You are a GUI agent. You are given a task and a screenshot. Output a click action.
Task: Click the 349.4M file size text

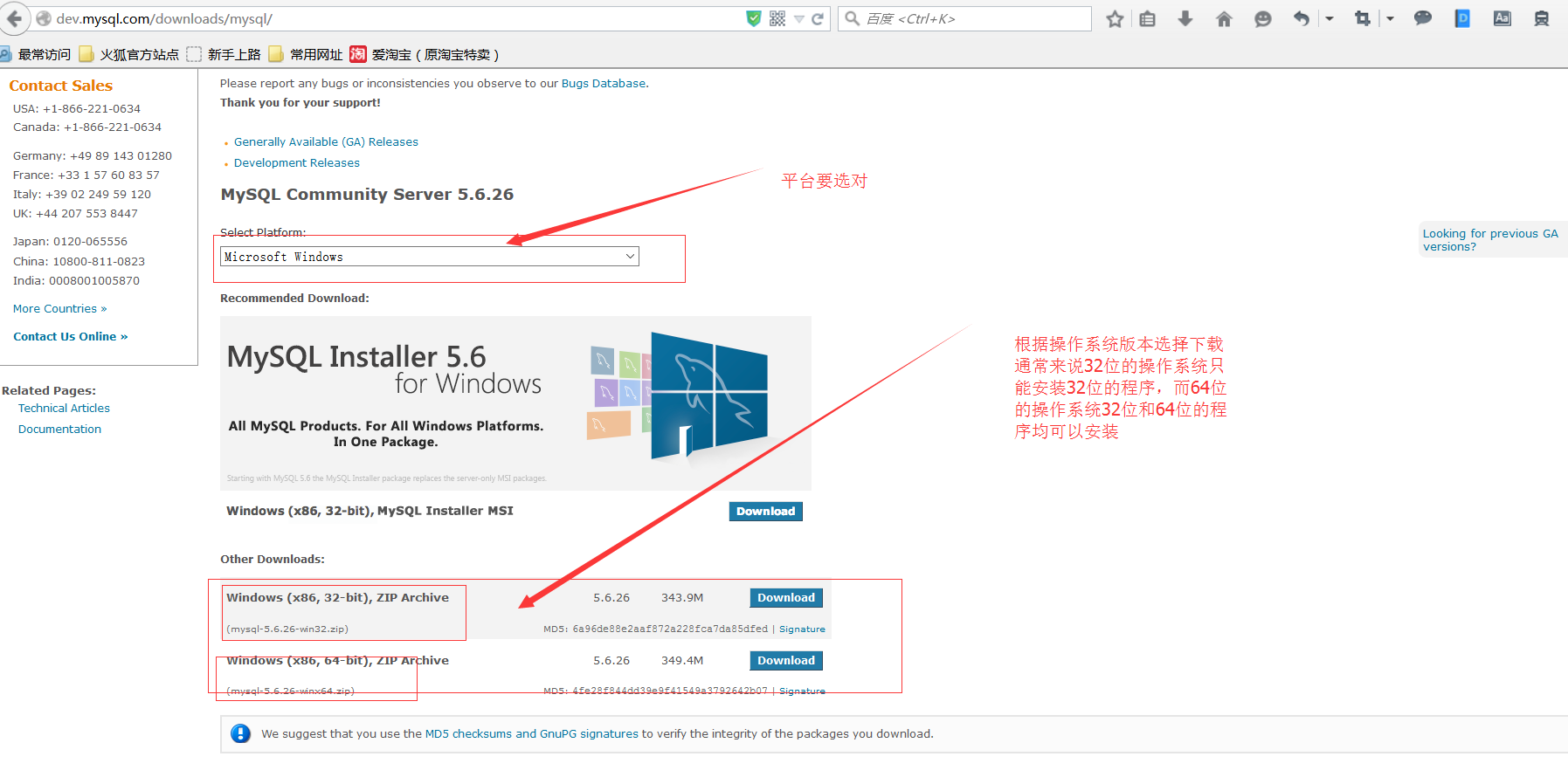pos(682,661)
